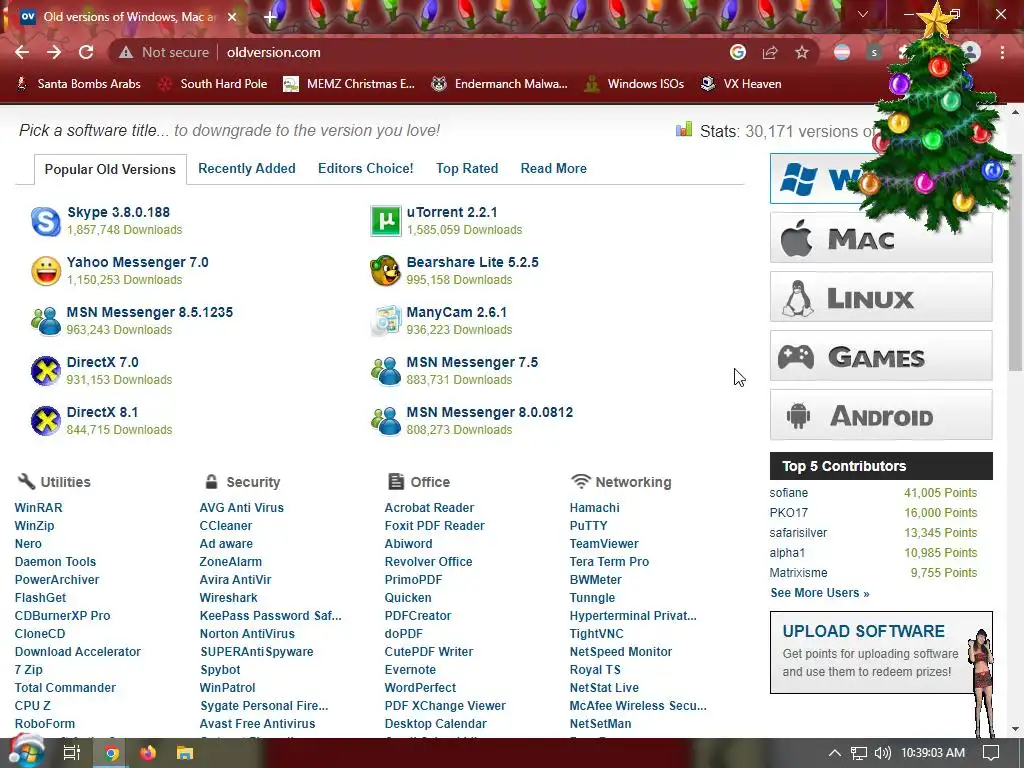Screen dimensions: 1024x768
Task: Open the Acrobat Reader office link
Action: [429, 507]
